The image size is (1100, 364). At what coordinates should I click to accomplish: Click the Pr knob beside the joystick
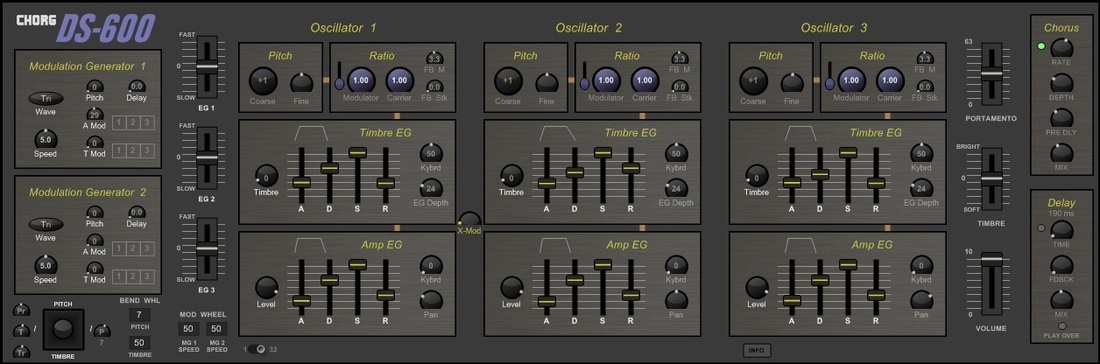(21, 309)
